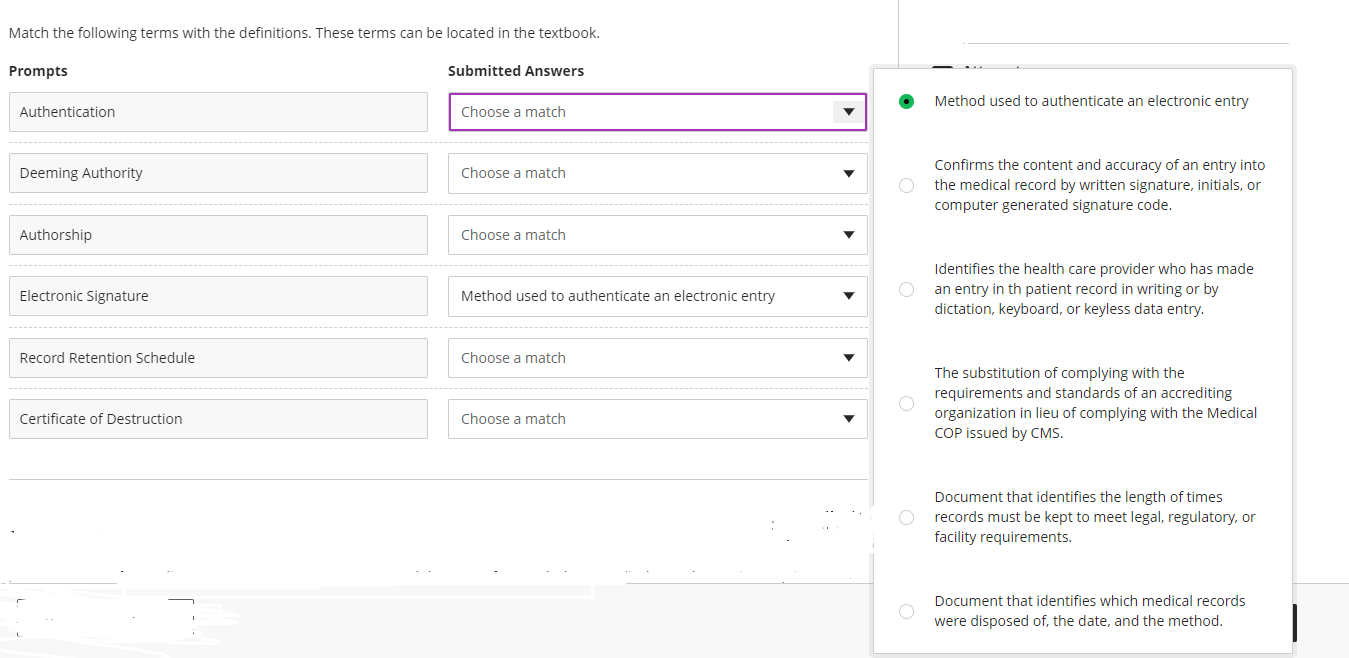Choose 'medical records were disposed of' radio
The height and width of the screenshot is (658, 1349).
906,611
